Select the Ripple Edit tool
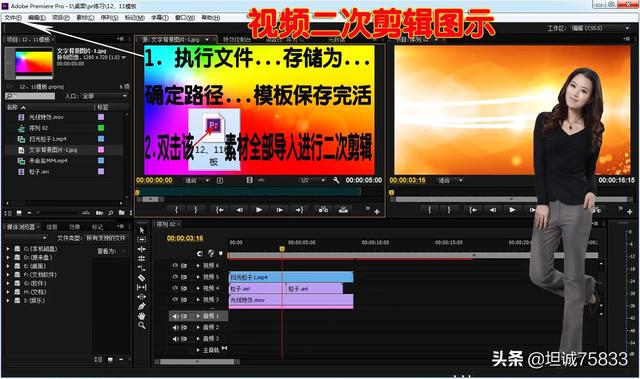The image size is (640, 379). (142, 249)
